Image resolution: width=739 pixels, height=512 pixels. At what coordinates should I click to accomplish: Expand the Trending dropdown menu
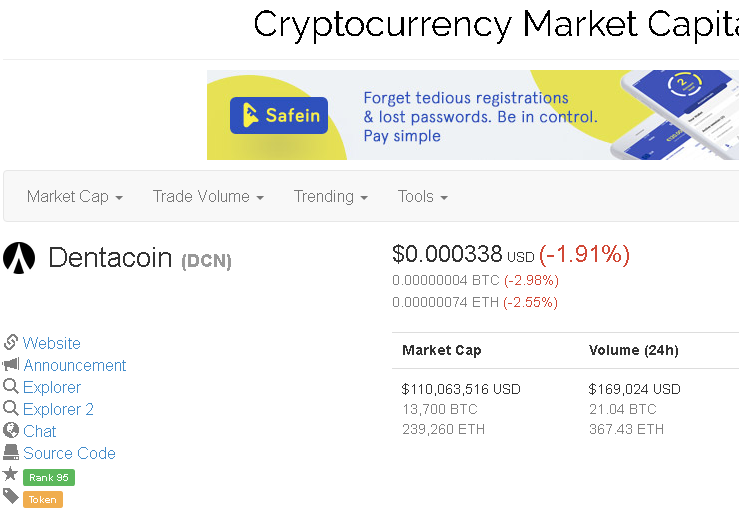click(x=330, y=196)
